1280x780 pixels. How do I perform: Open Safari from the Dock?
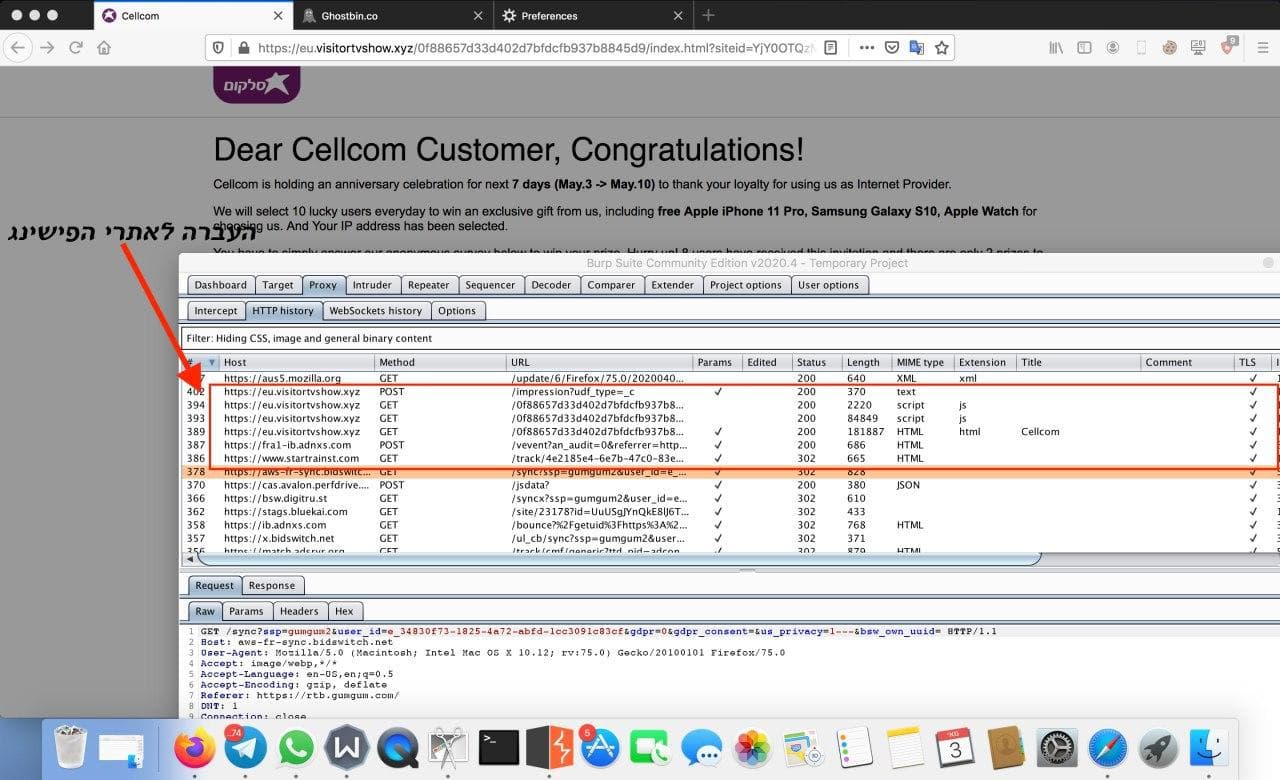[1107, 747]
